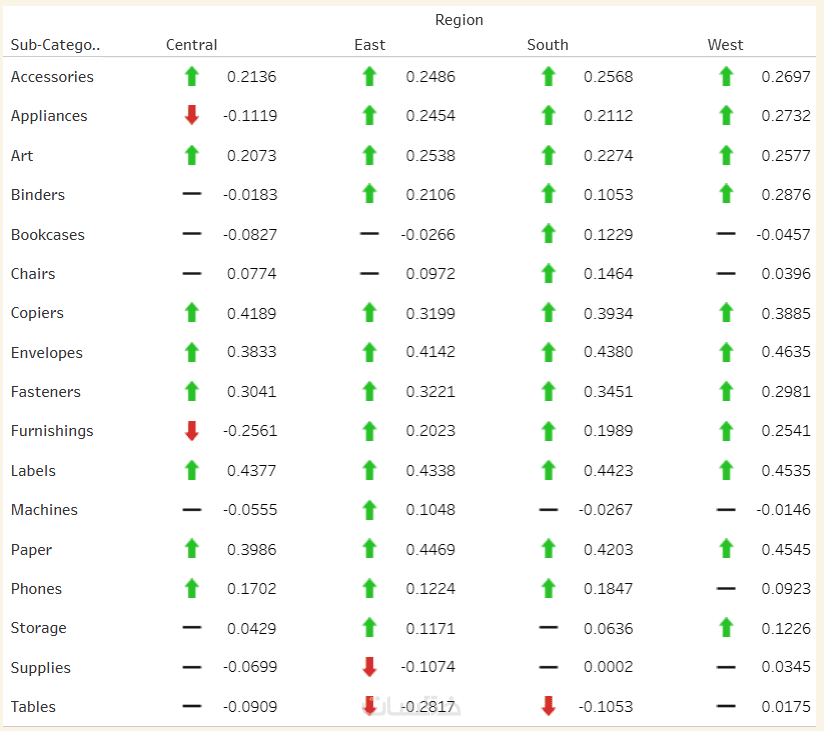Click the Sub-Category header label

56,45
